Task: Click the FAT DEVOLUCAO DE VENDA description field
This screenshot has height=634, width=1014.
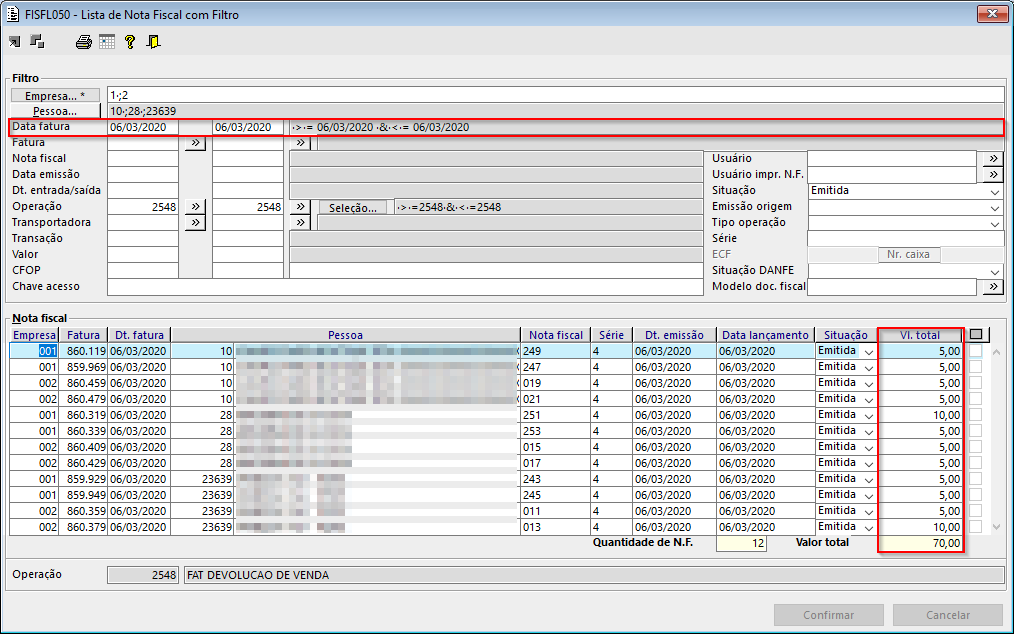Action: click(594, 575)
